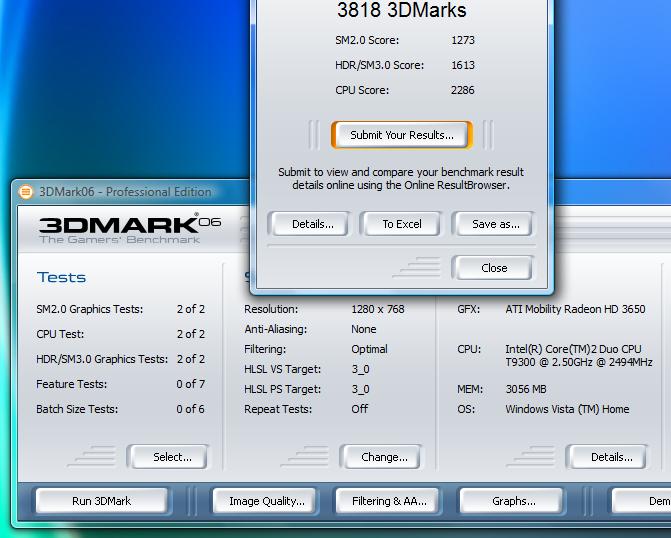
Task: Click HDR/SM3.0 Score value 1613
Action: pos(463,65)
